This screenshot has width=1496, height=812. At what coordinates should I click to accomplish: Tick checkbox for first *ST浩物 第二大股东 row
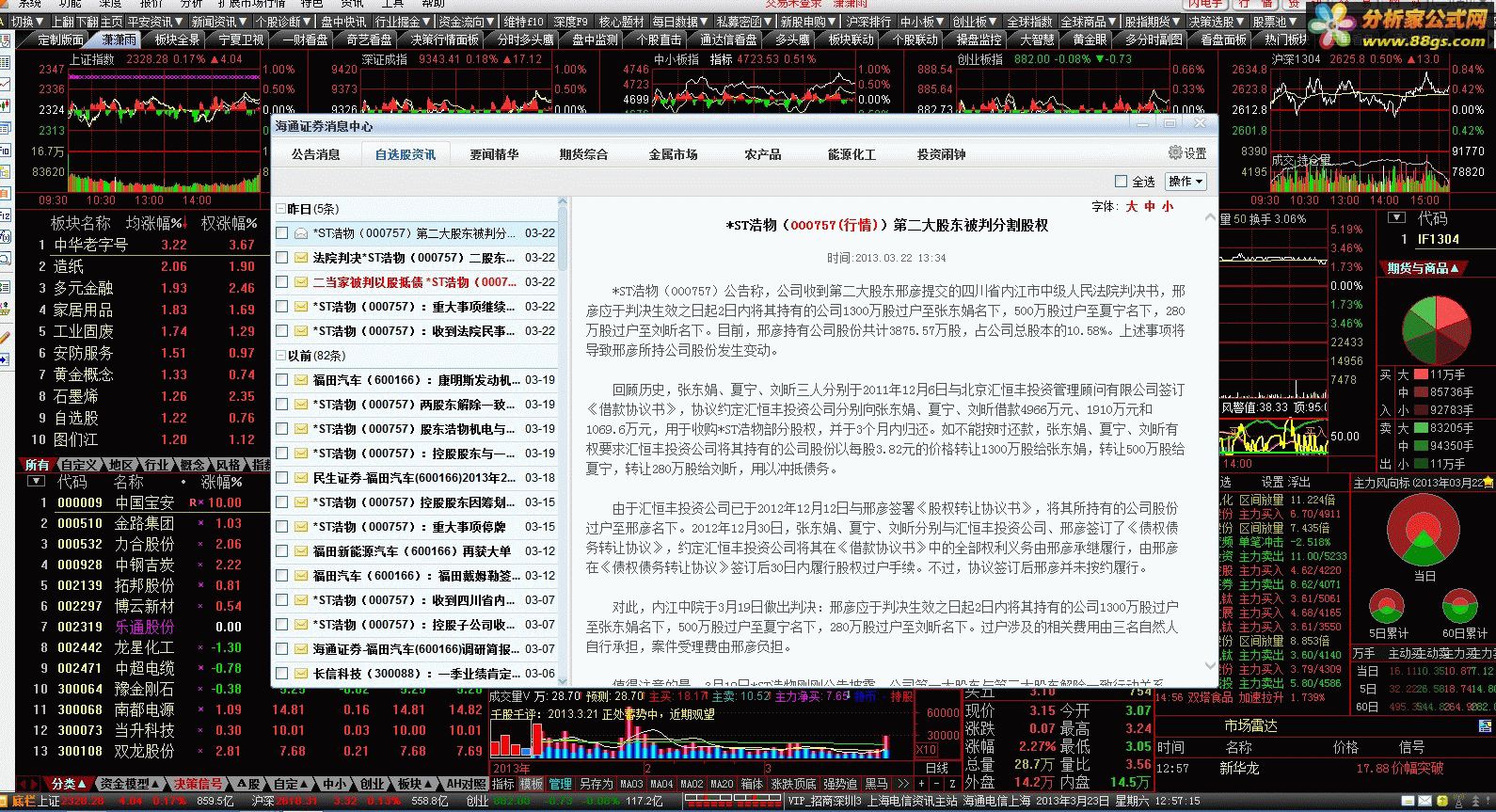282,233
